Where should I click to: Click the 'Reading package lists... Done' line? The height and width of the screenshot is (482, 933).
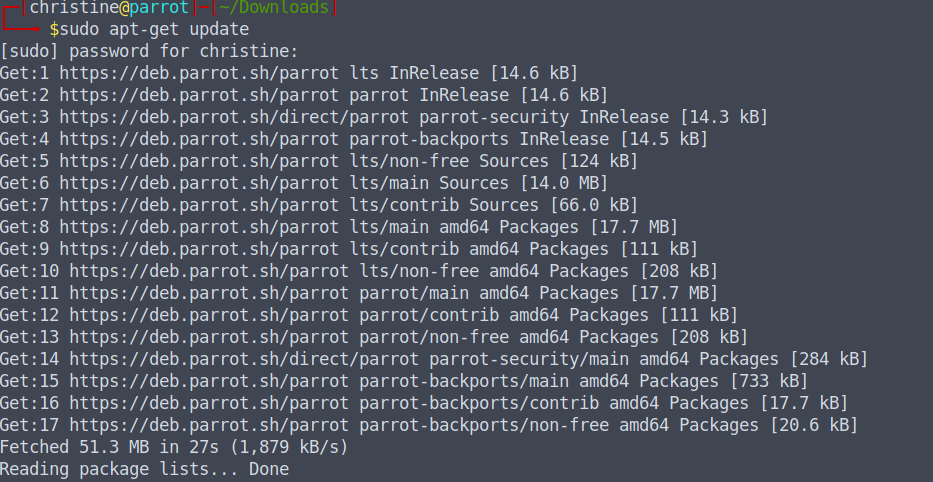pyautogui.click(x=144, y=469)
